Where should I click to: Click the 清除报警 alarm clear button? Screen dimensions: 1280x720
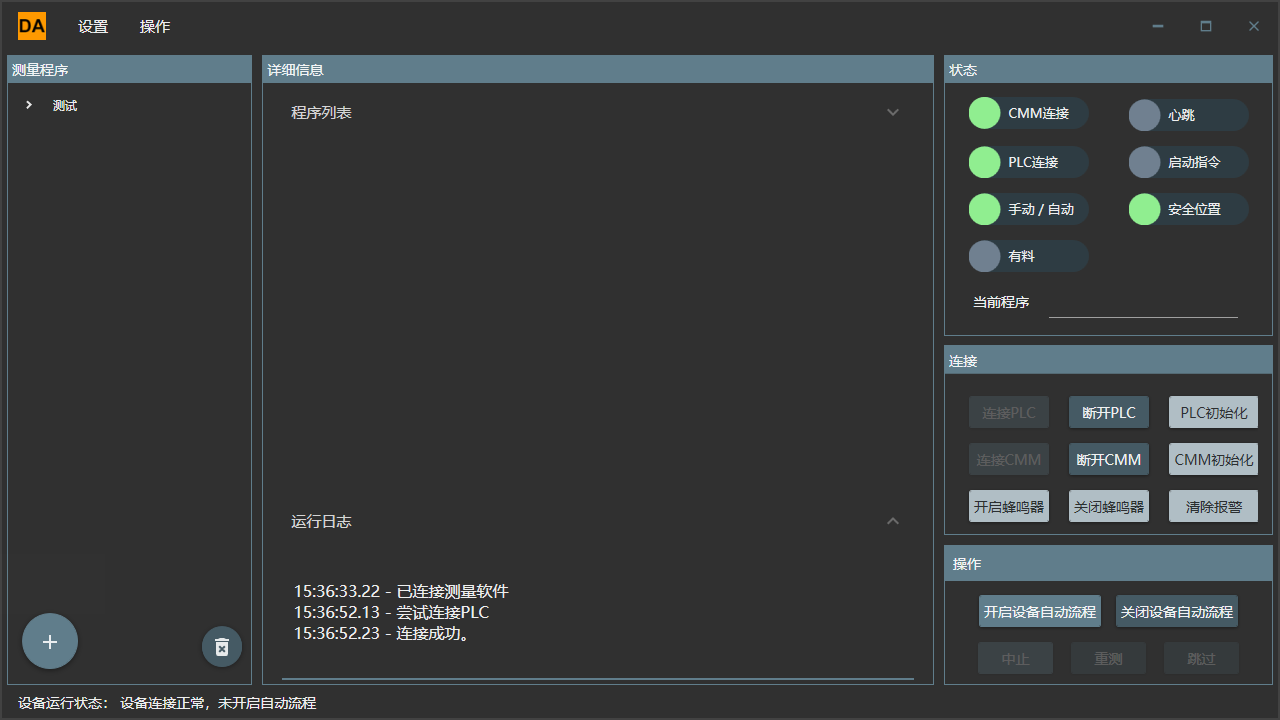click(1213, 505)
